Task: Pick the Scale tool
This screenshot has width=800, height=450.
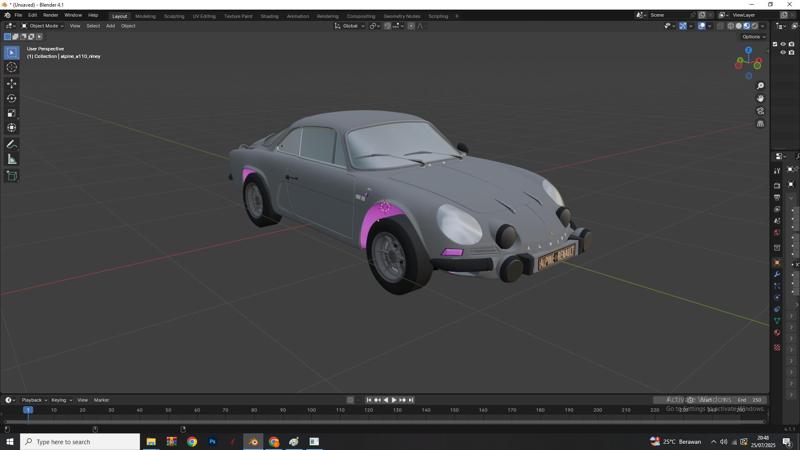Action: tap(12, 113)
